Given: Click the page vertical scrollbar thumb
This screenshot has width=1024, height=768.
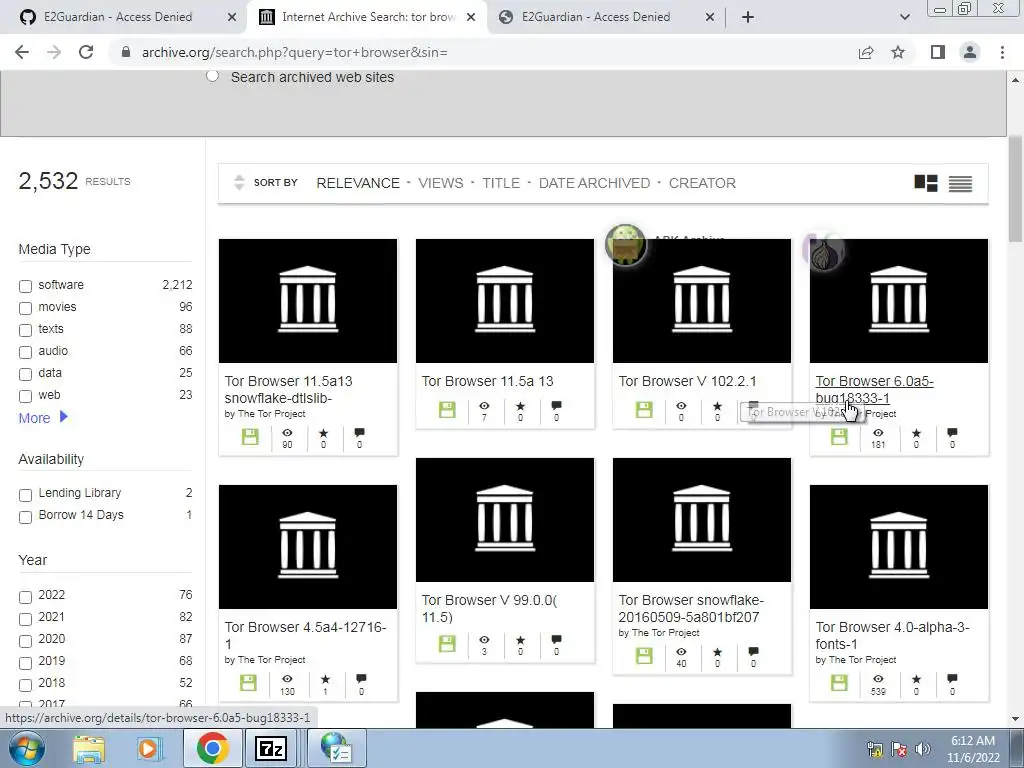Looking at the screenshot, I should pyautogui.click(x=1014, y=189).
